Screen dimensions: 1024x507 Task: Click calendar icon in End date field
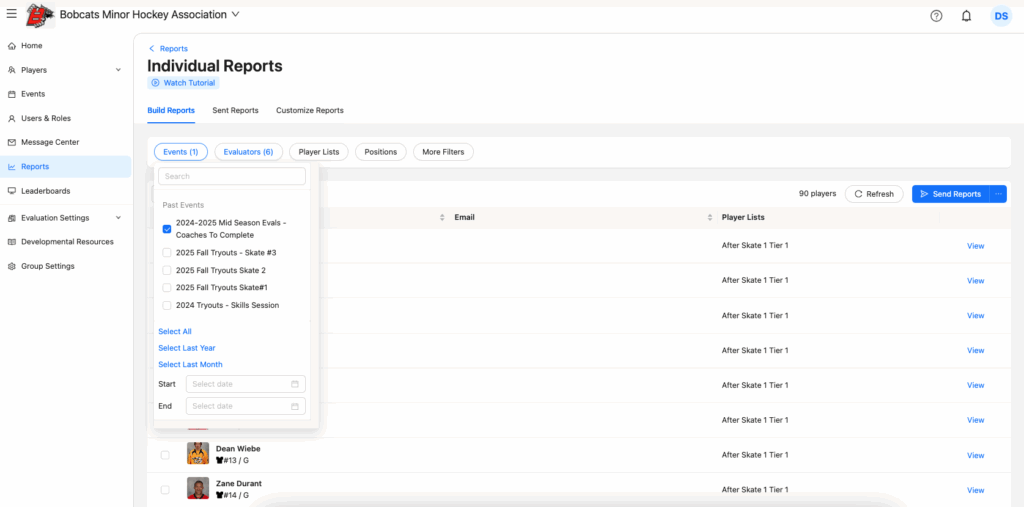295,406
